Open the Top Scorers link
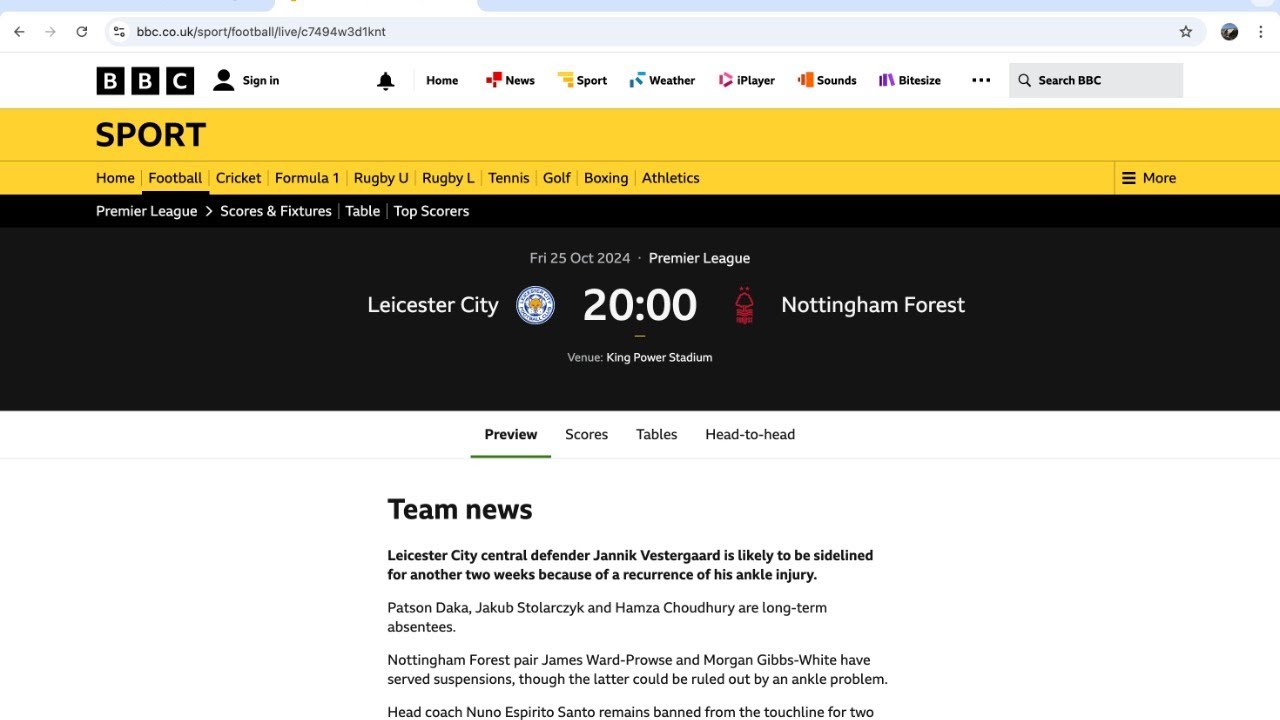1280x720 pixels. pyautogui.click(x=431, y=211)
